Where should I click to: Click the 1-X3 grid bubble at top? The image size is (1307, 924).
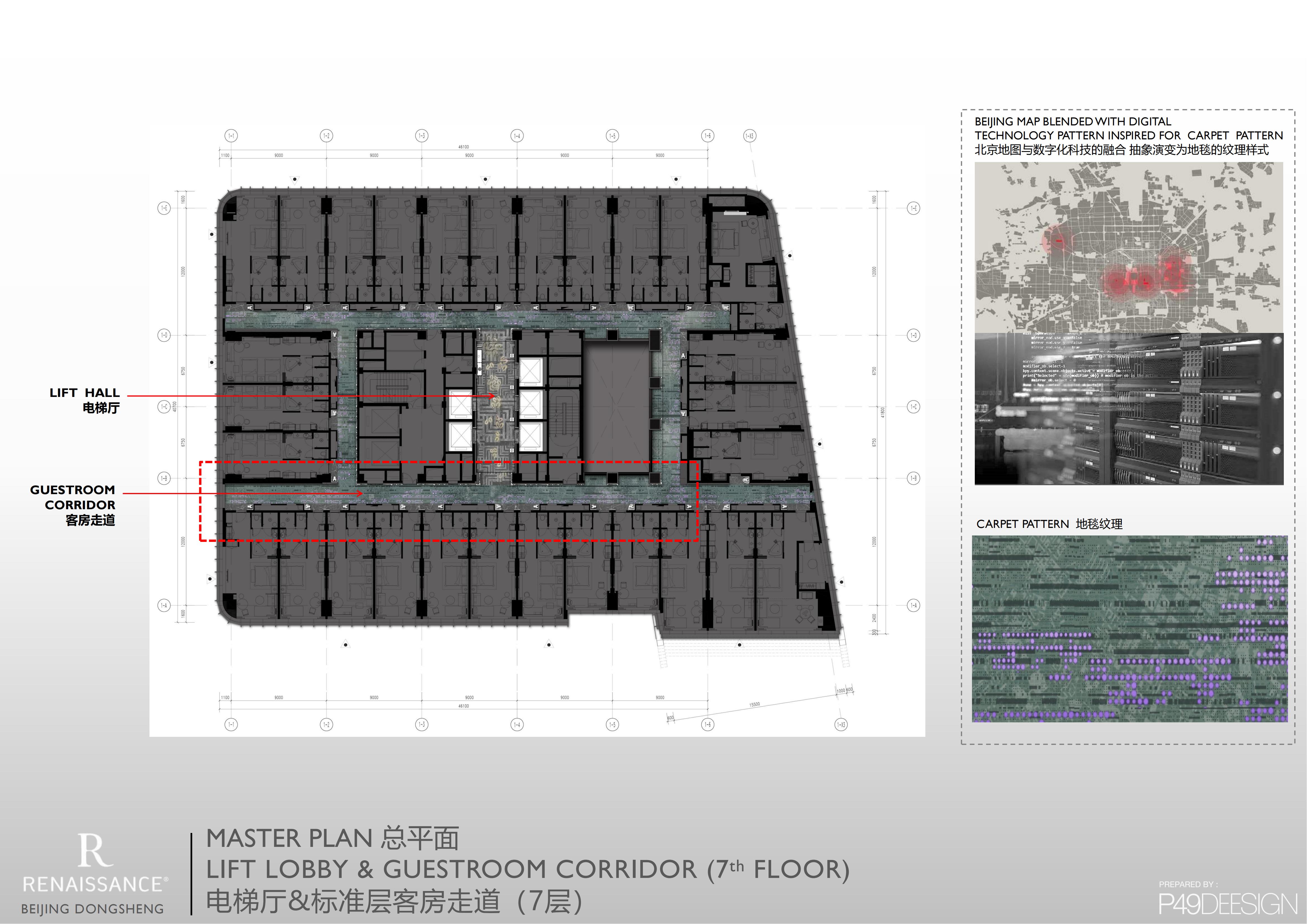coord(750,136)
